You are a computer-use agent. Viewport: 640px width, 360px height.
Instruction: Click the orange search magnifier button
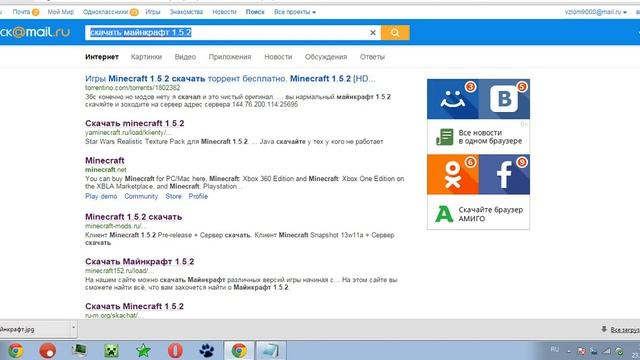[395, 33]
